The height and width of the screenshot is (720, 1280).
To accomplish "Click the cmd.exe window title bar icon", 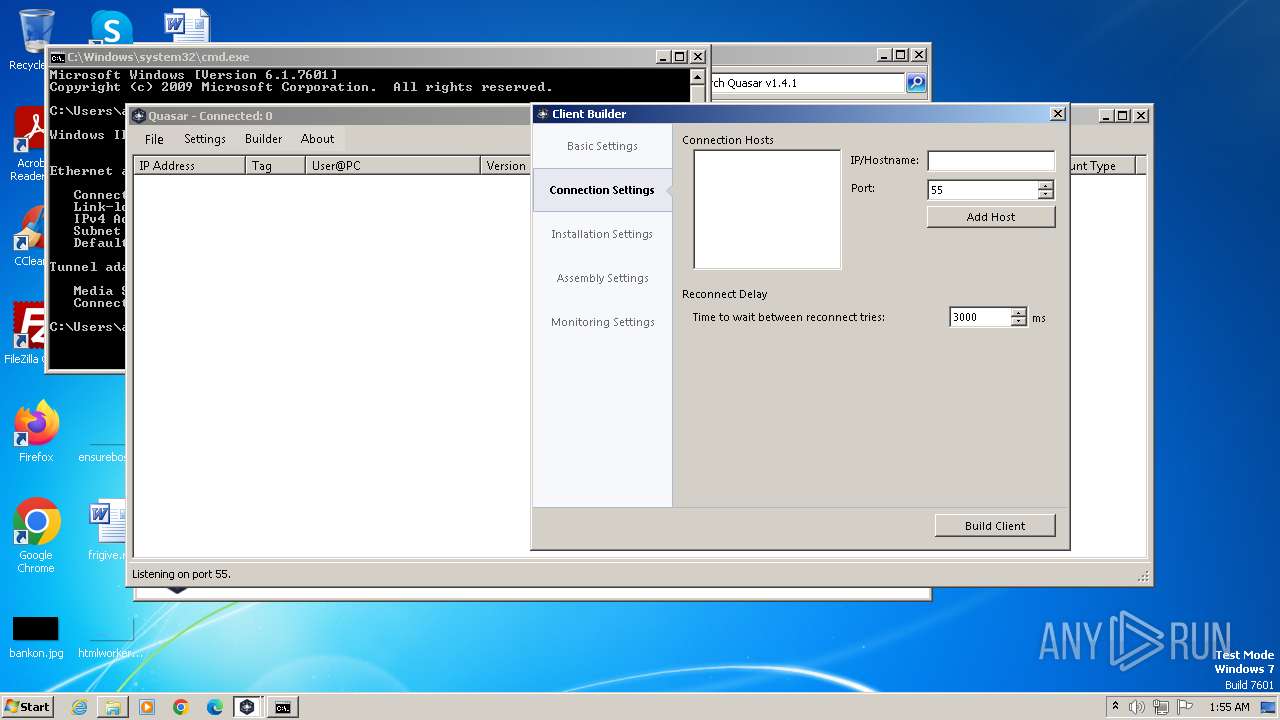I will pos(58,57).
